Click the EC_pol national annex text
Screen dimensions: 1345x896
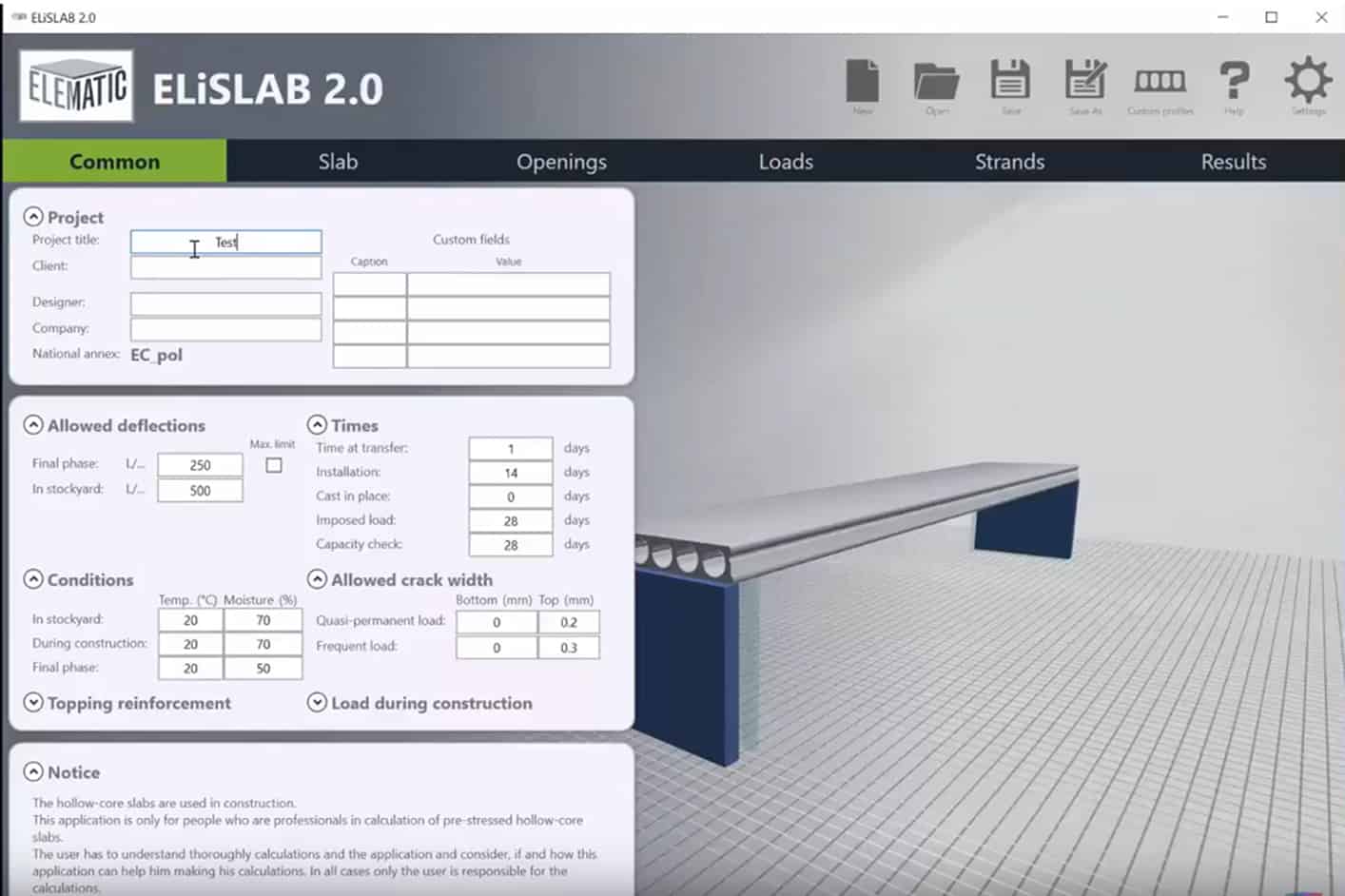[x=156, y=355]
